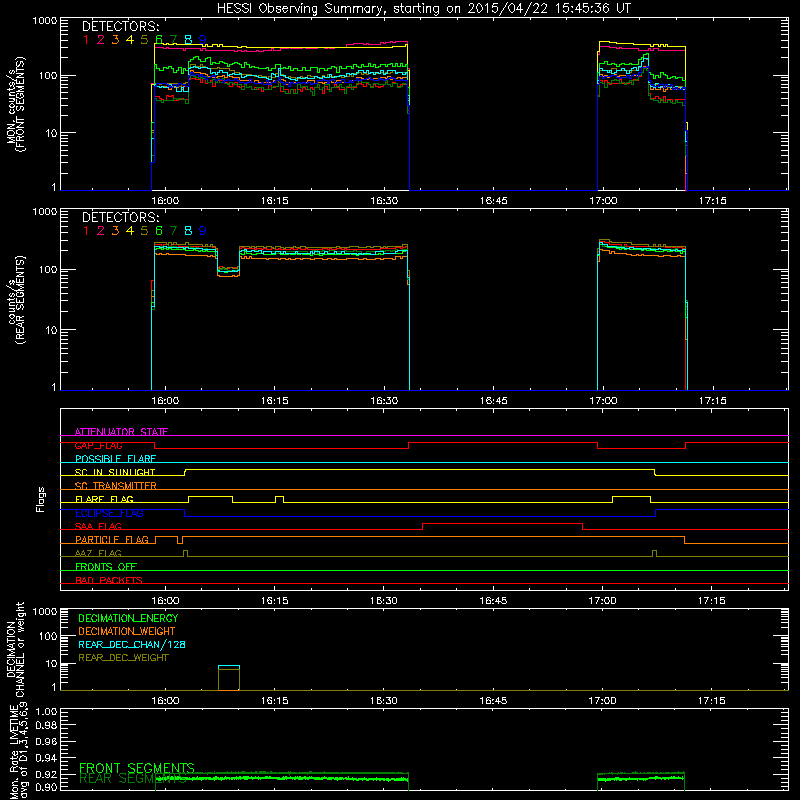Click the 17:00 tick label under the Flags plot
Screen dimensions: 800x800
[603, 601]
